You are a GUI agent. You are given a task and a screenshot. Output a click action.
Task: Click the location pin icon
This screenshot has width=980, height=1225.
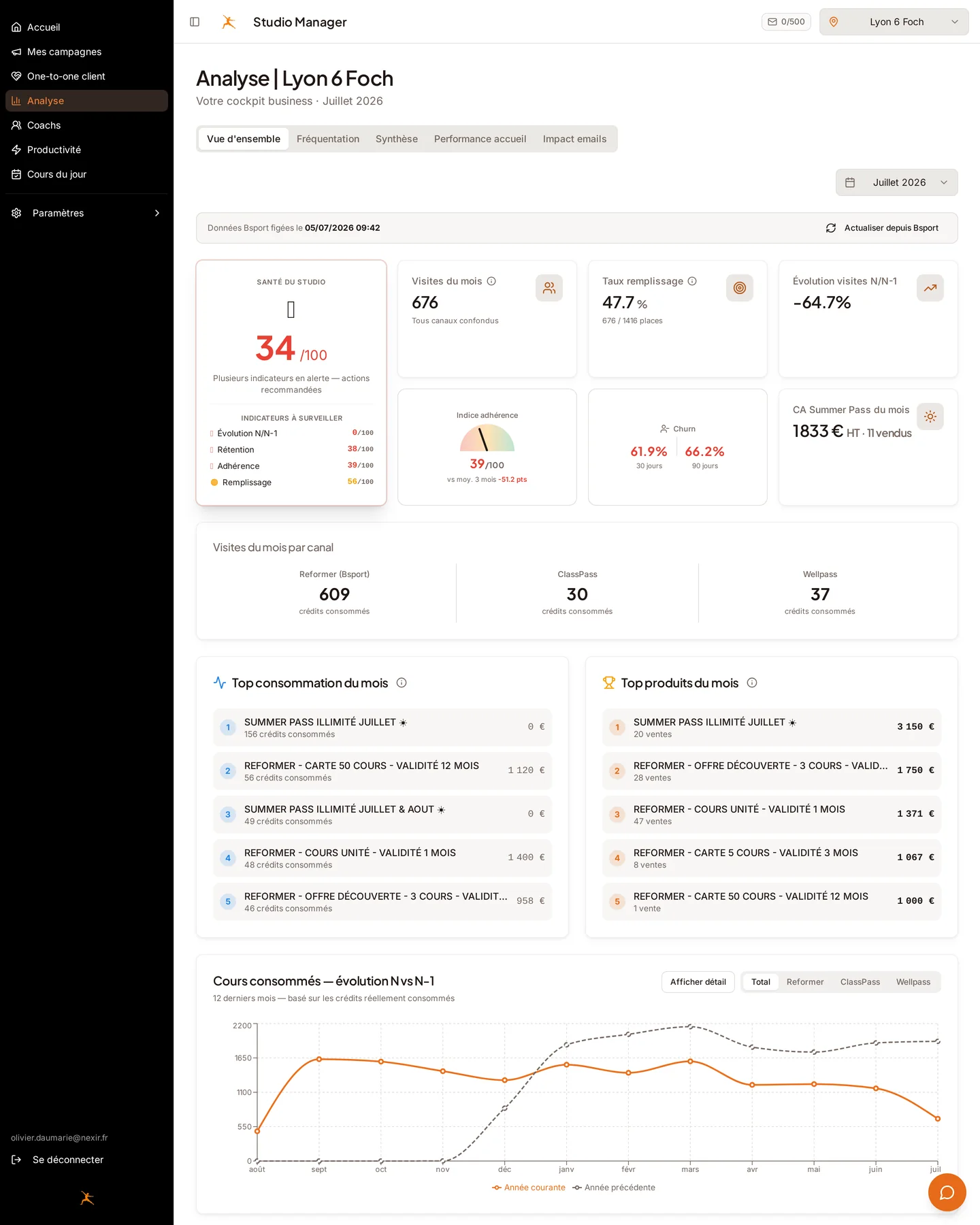tap(834, 22)
